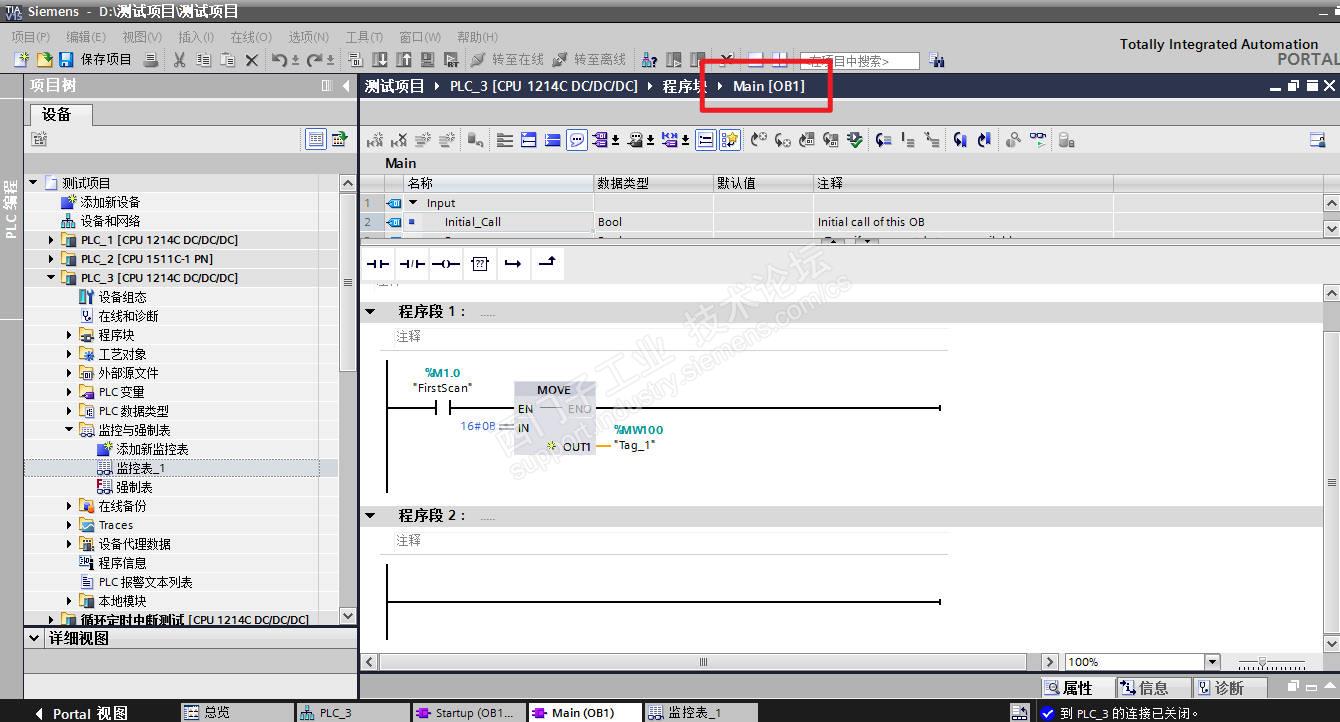This screenshot has height=722, width=1340.
Task: Collapse the Input section in interface table
Action: 413,203
